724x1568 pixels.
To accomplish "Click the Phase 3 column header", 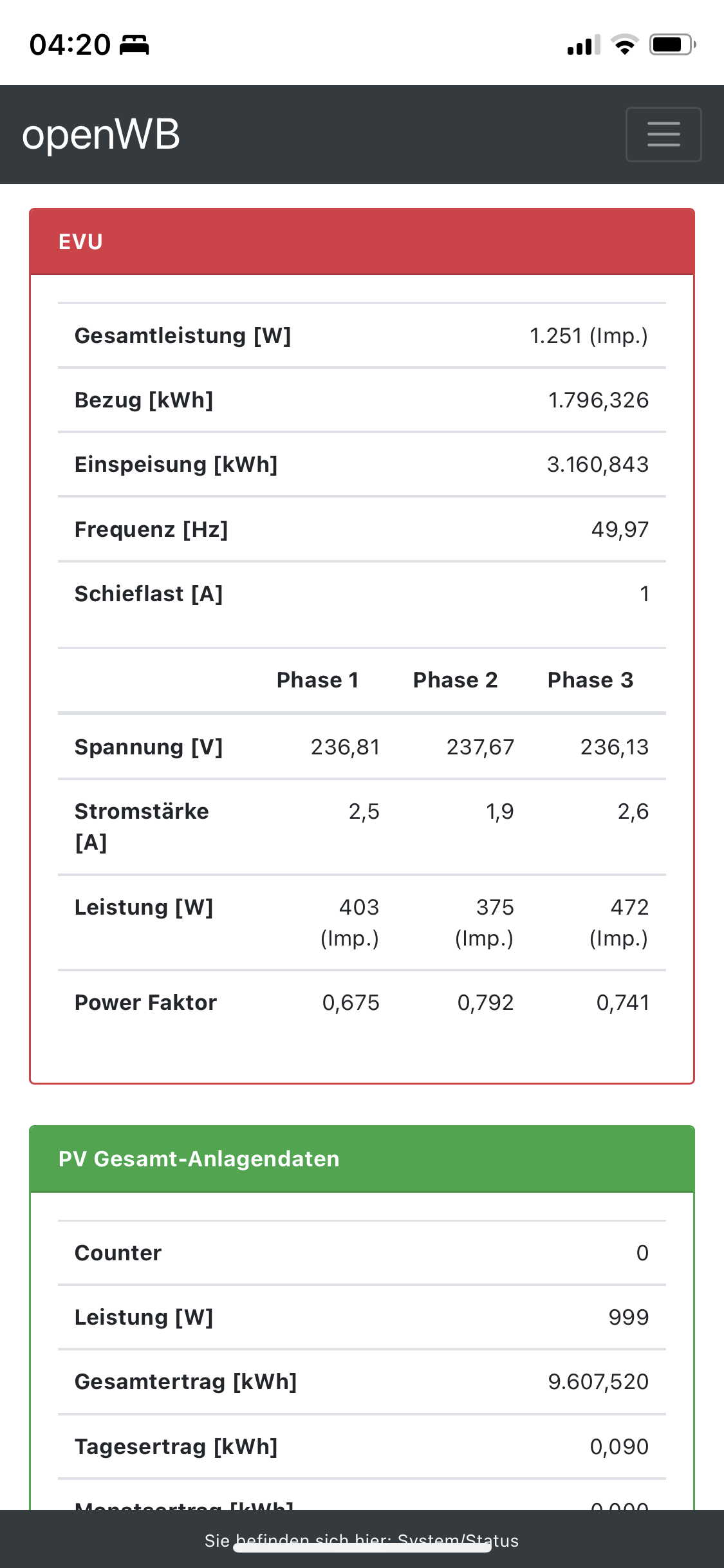I will (x=590, y=680).
